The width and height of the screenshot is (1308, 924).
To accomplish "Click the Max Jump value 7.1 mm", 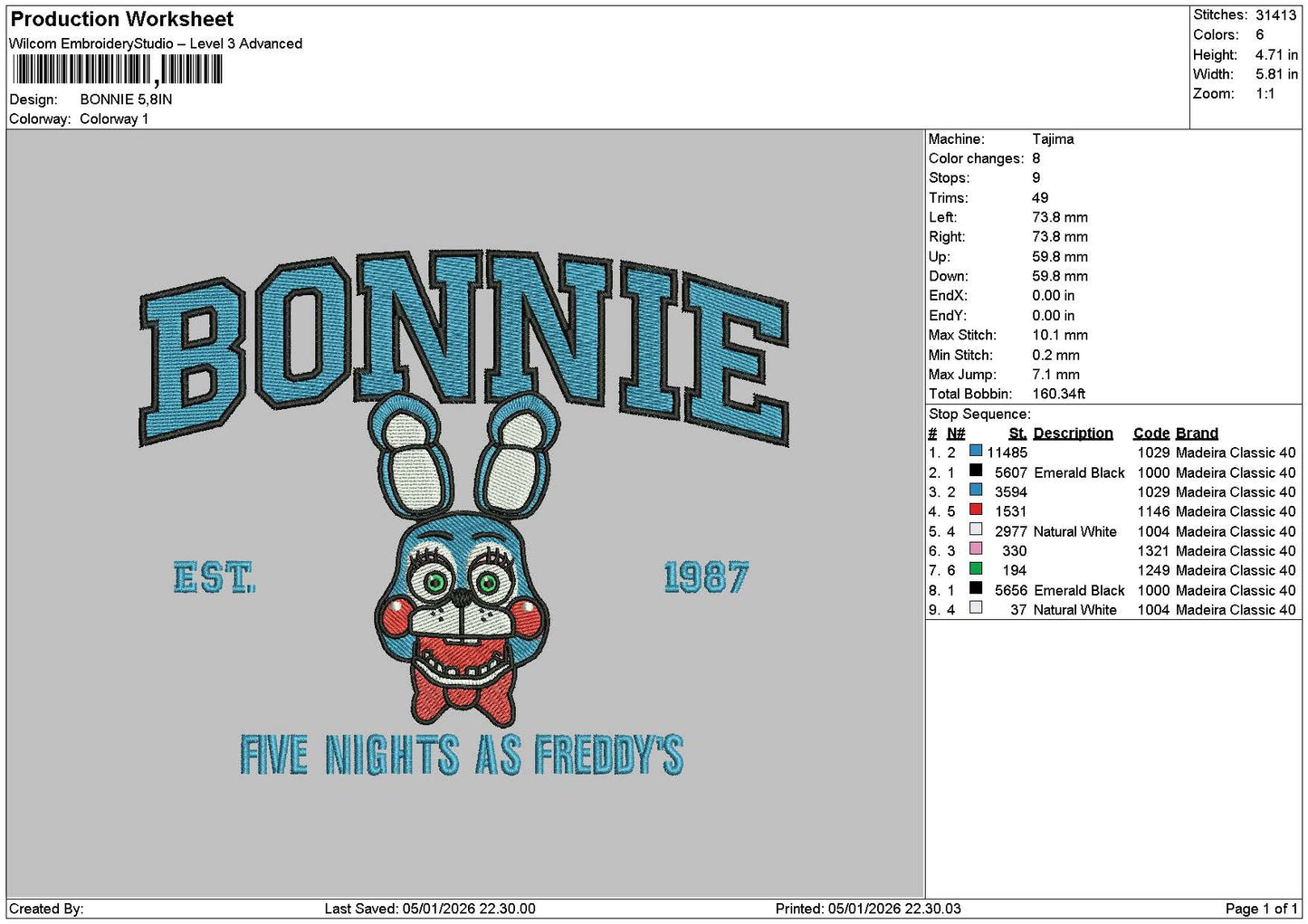I will point(1056,375).
